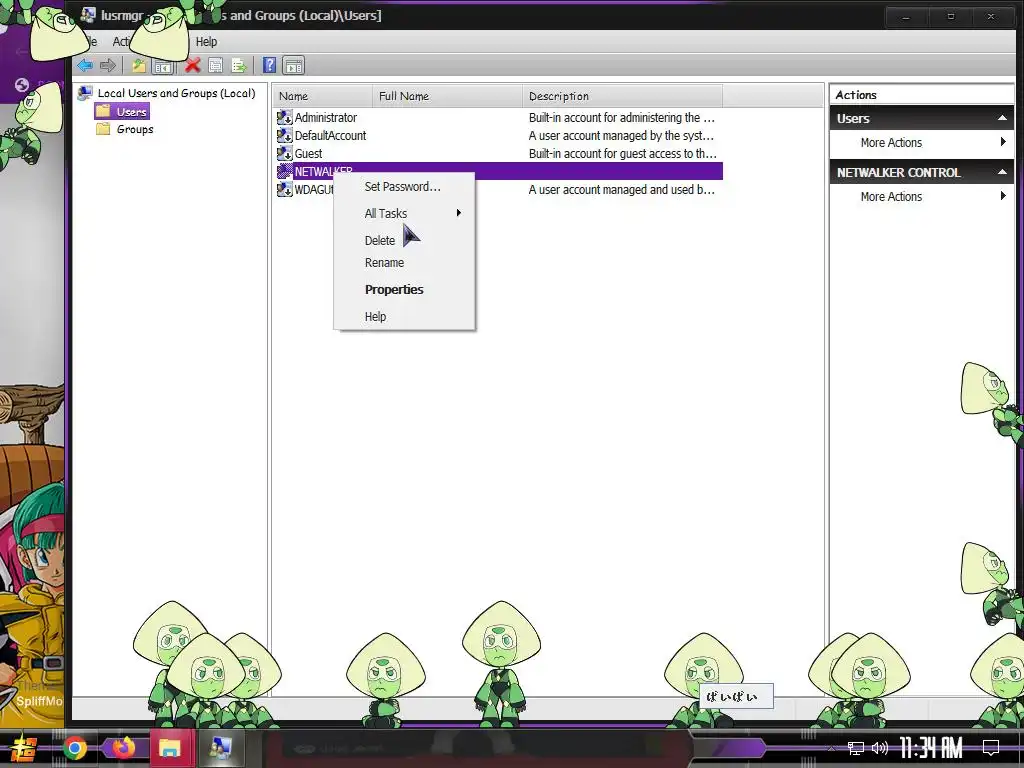
Task: Click the Administrator user account icon
Action: [x=284, y=118]
